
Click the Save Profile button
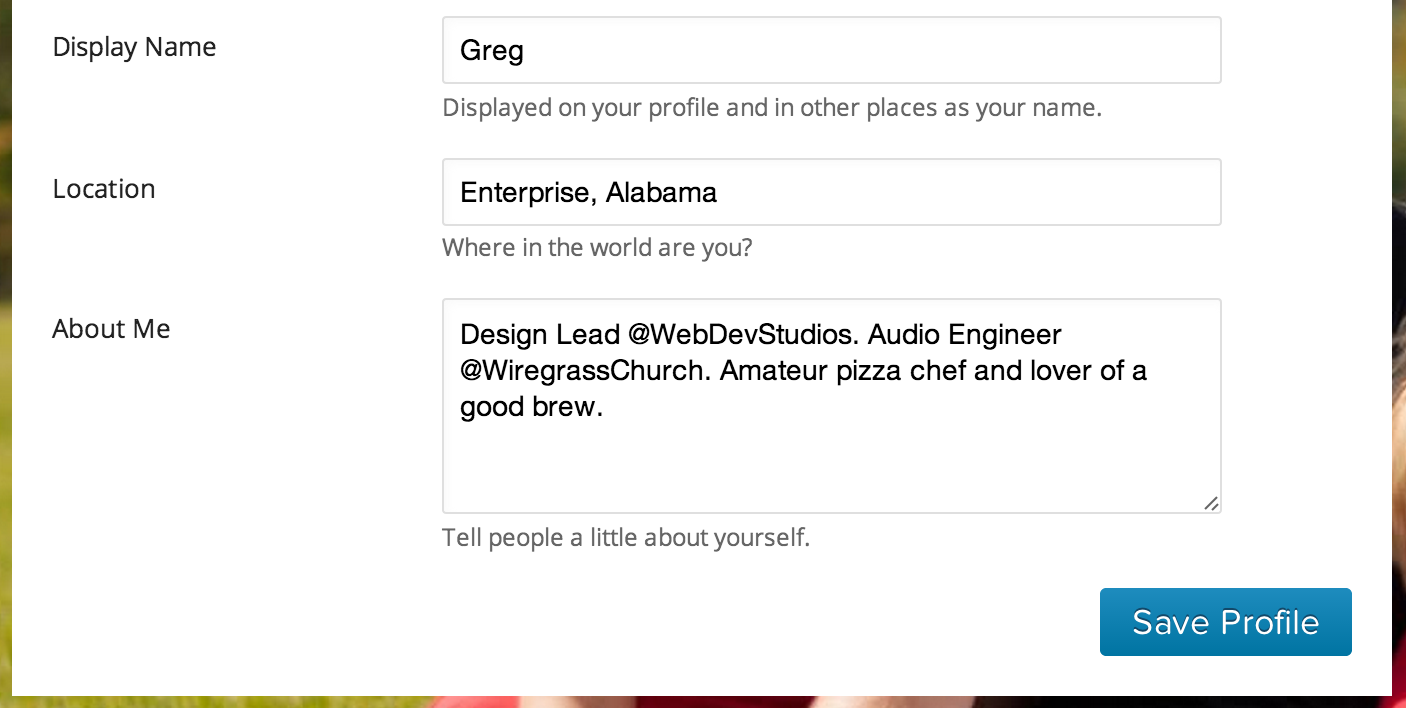[1225, 622]
